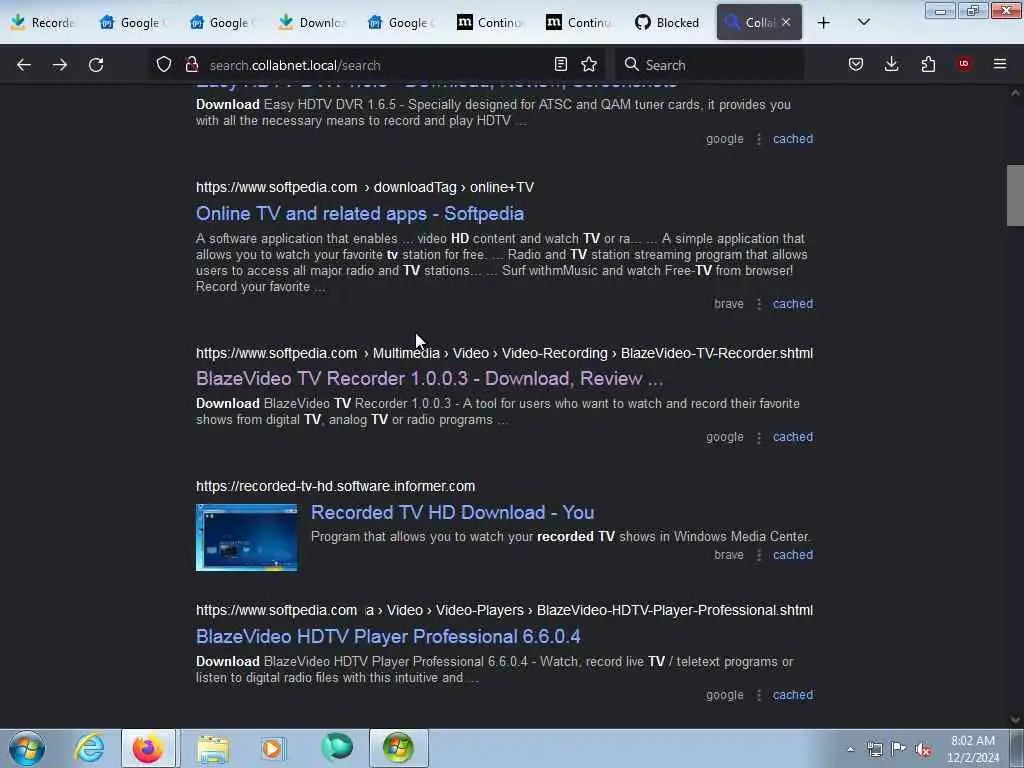List all tabs dropdown arrow
Screen dimensions: 1024x768
click(x=863, y=22)
